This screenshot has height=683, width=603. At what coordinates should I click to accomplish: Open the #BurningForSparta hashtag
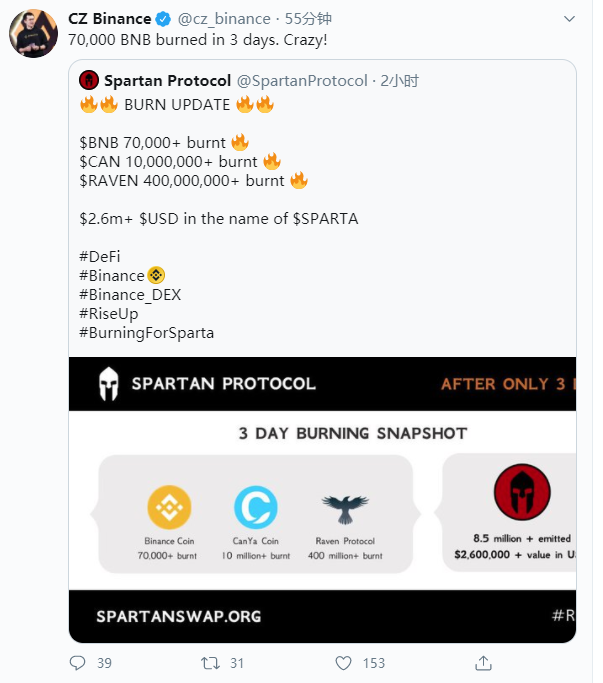click(x=146, y=332)
